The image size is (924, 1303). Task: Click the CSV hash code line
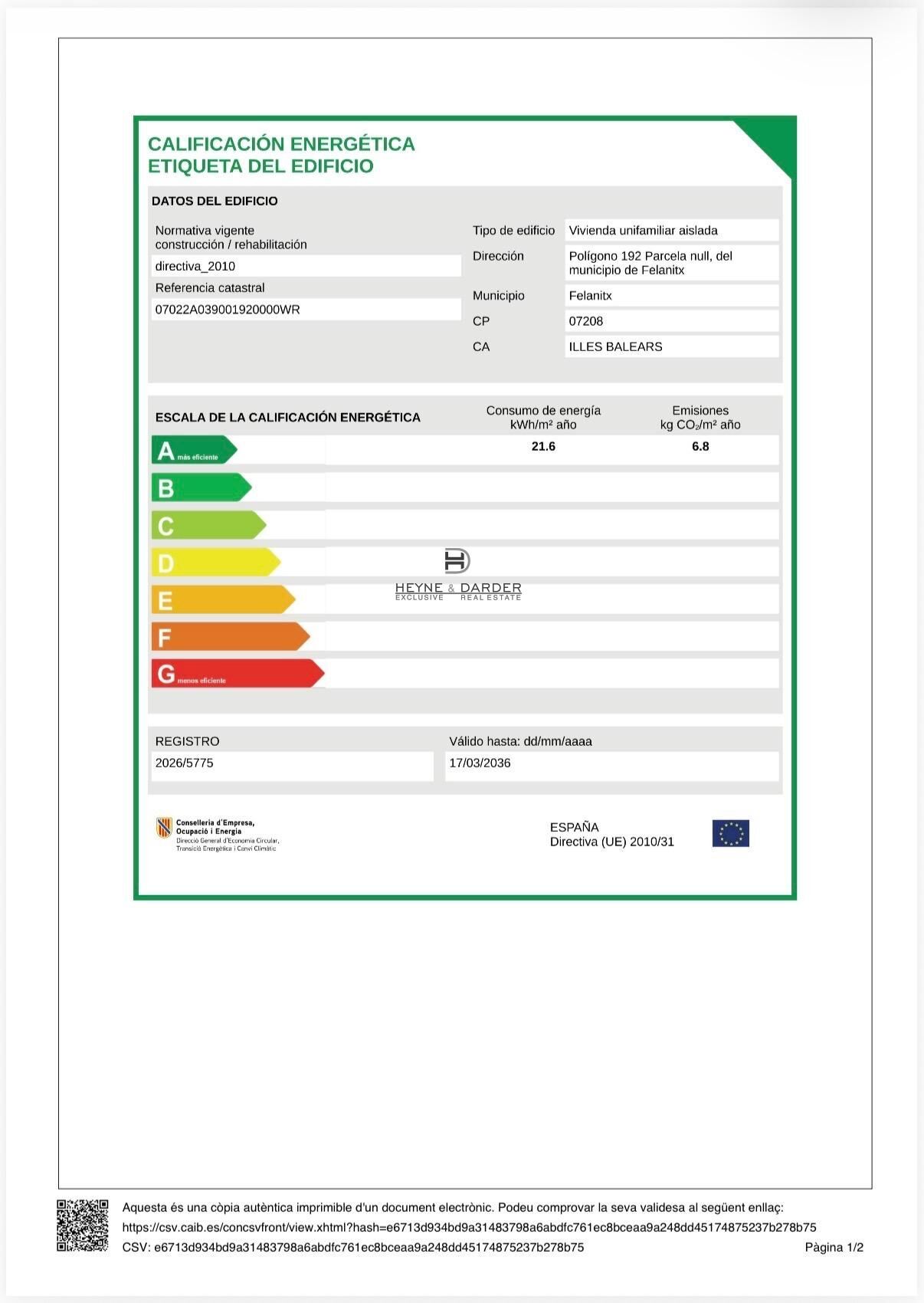pos(353,1247)
